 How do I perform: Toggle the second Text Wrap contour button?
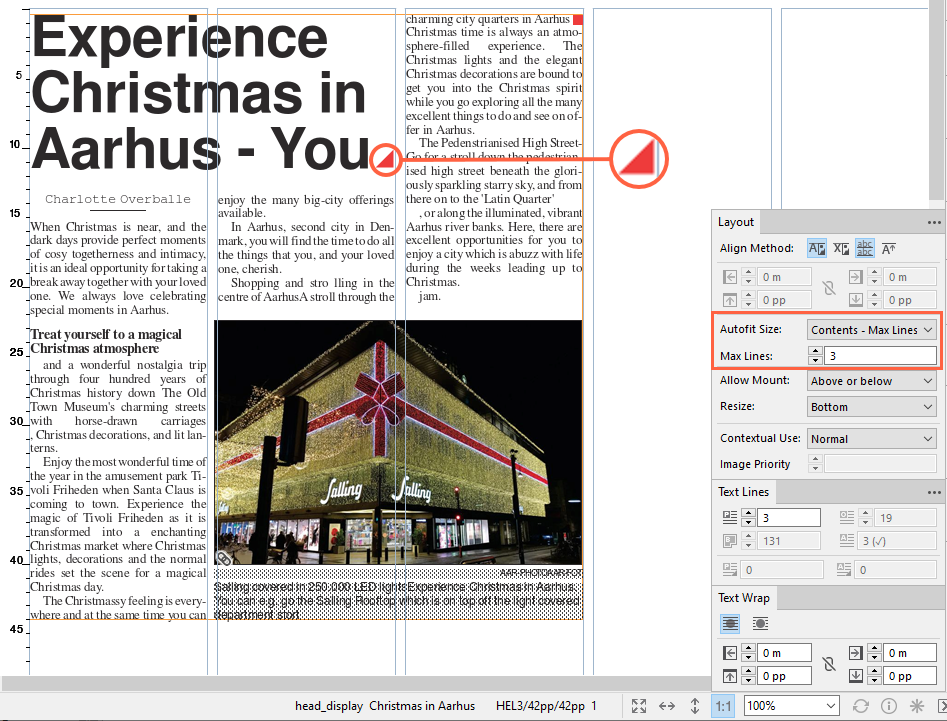pos(760,624)
